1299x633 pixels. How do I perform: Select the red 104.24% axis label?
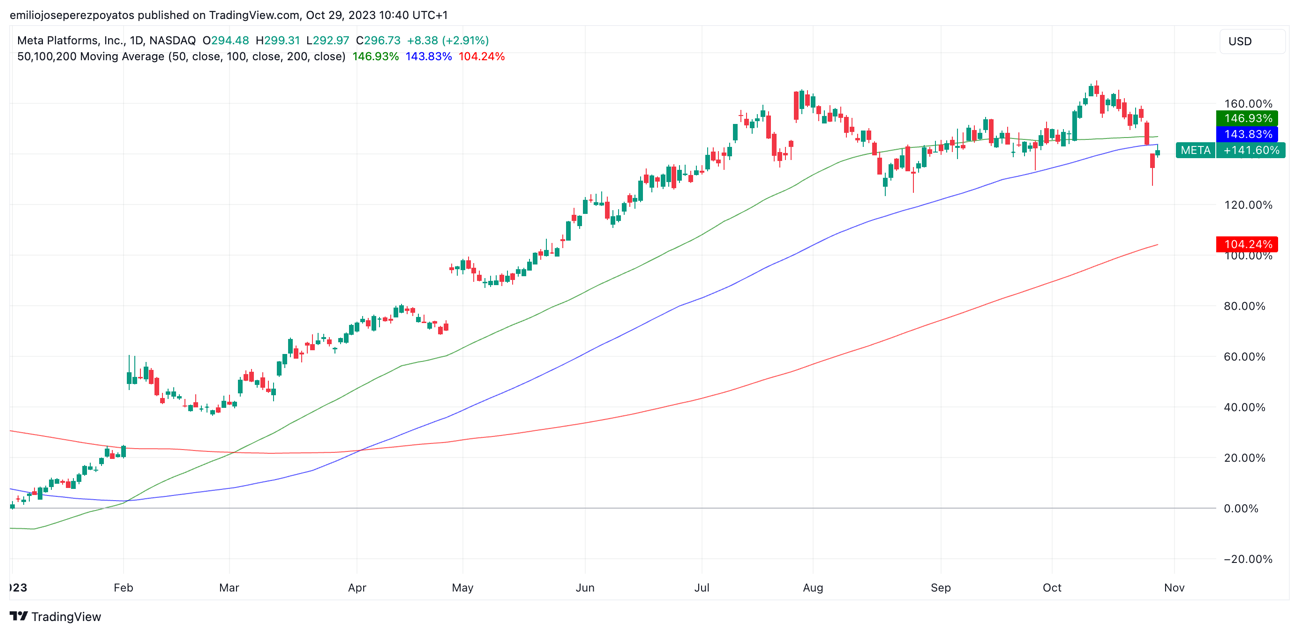[1247, 244]
